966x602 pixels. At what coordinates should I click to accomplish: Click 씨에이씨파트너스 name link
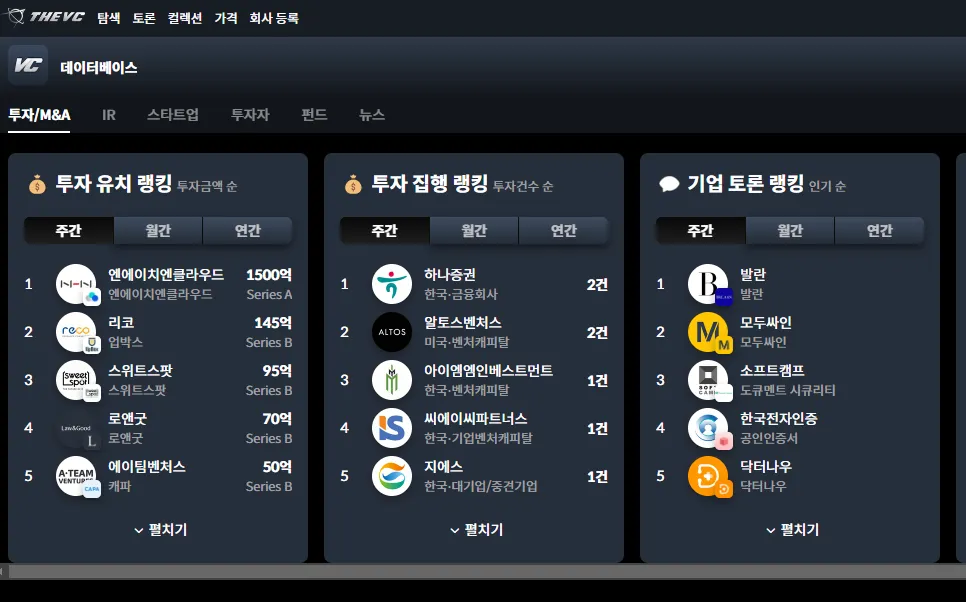tap(476, 418)
